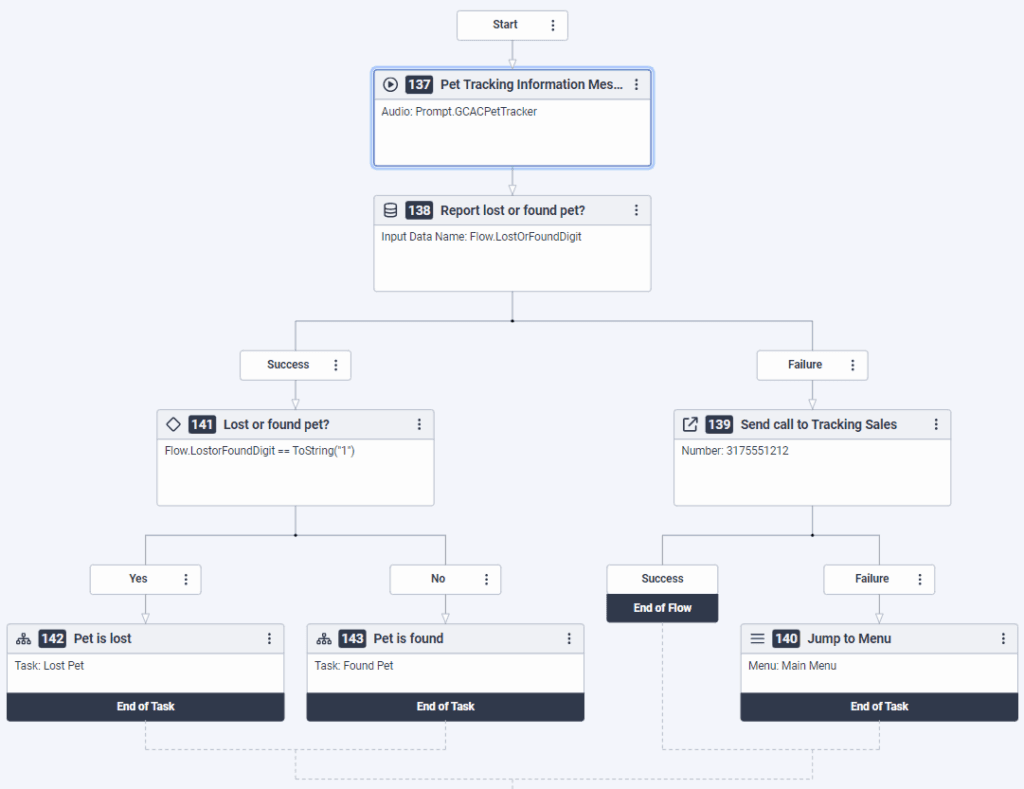Click the task icon on step 142
The width and height of the screenshot is (1024, 789).
coord(24,638)
